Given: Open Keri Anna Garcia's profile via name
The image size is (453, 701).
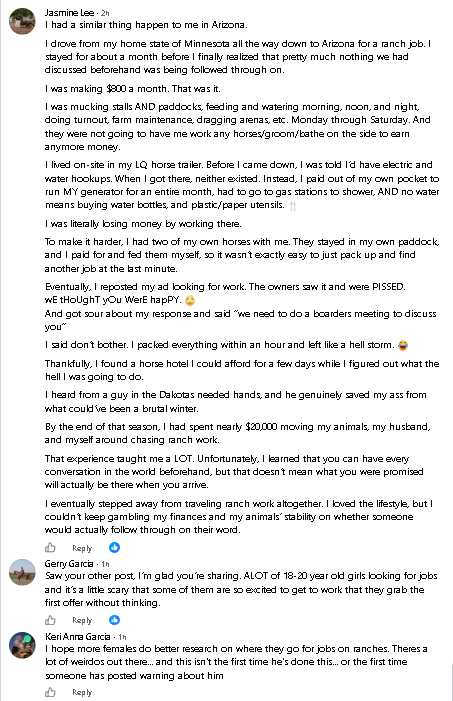Looking at the screenshot, I should [x=78, y=636].
